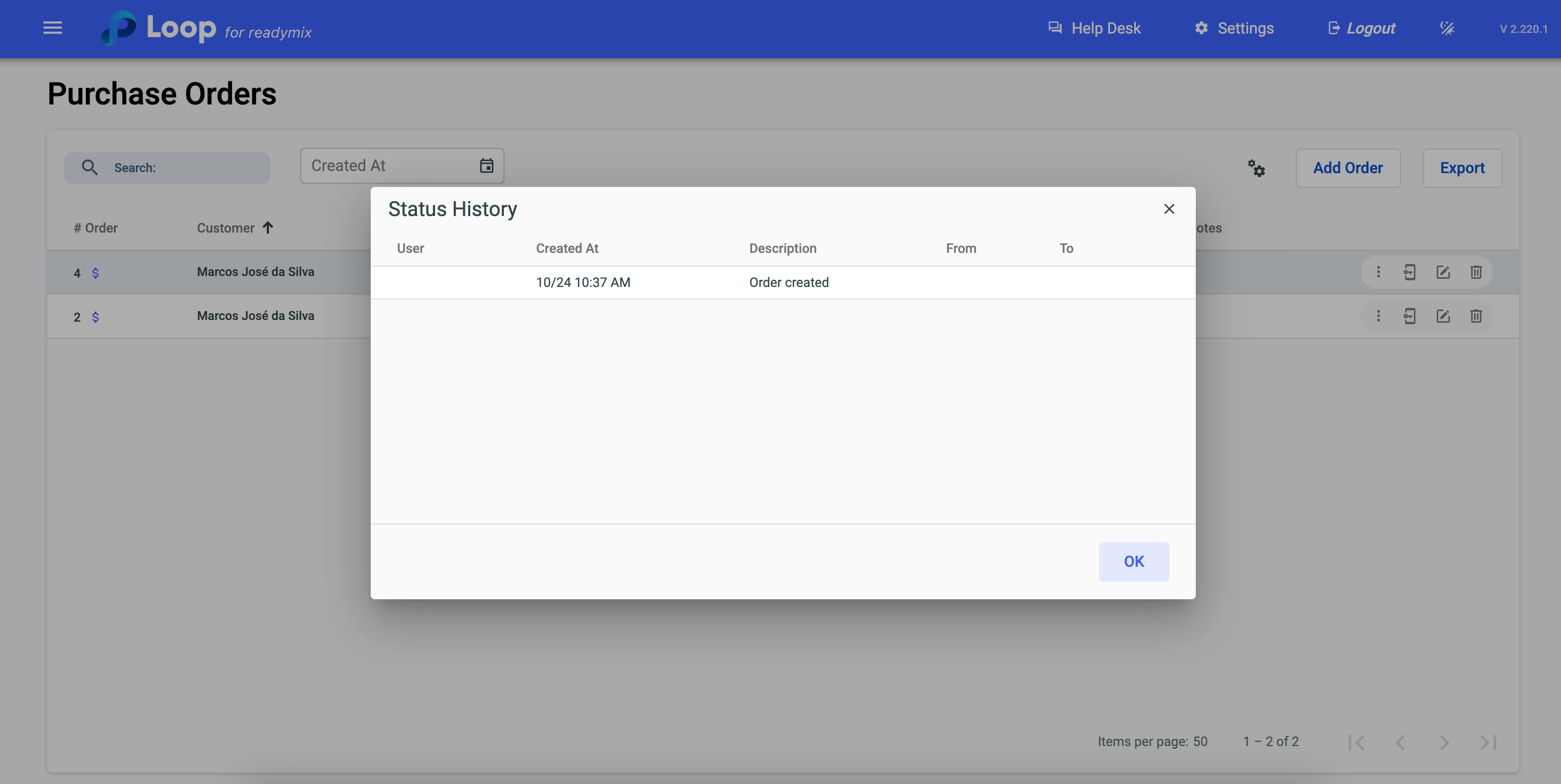Image resolution: width=1561 pixels, height=784 pixels.
Task: Click the document icon on order 2
Action: [1410, 316]
